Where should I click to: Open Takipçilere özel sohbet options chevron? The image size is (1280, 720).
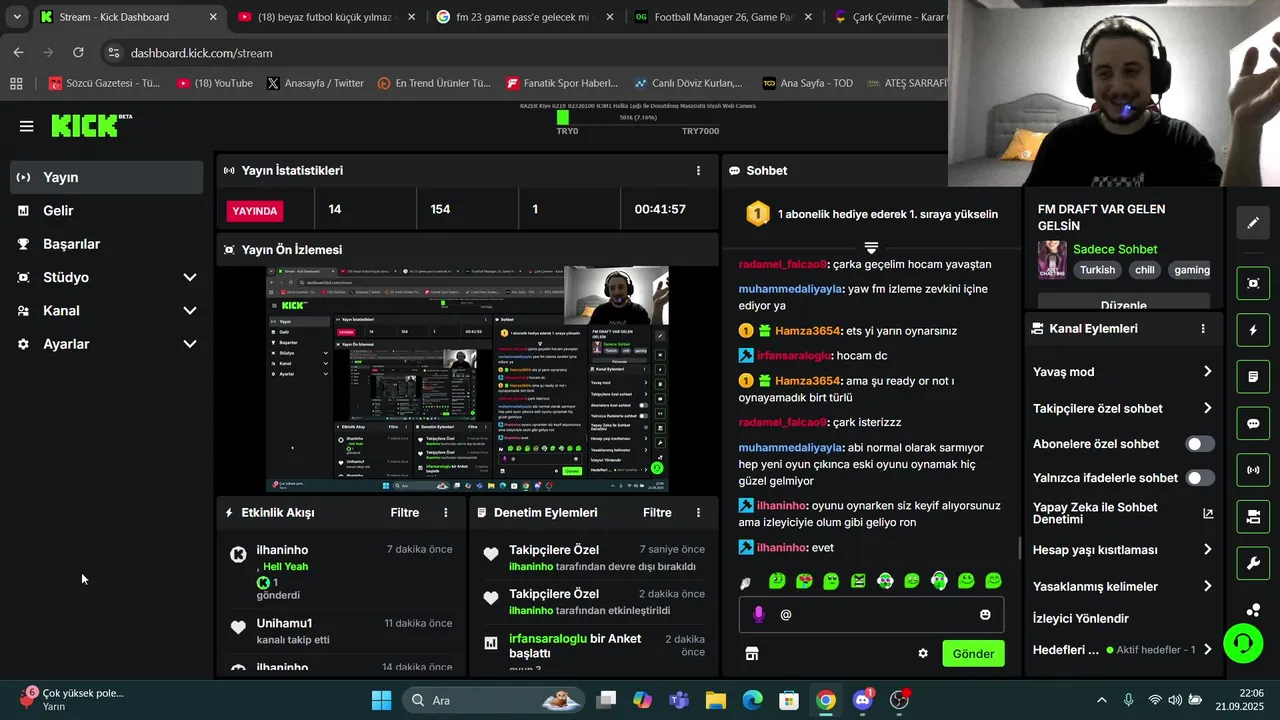[1207, 408]
